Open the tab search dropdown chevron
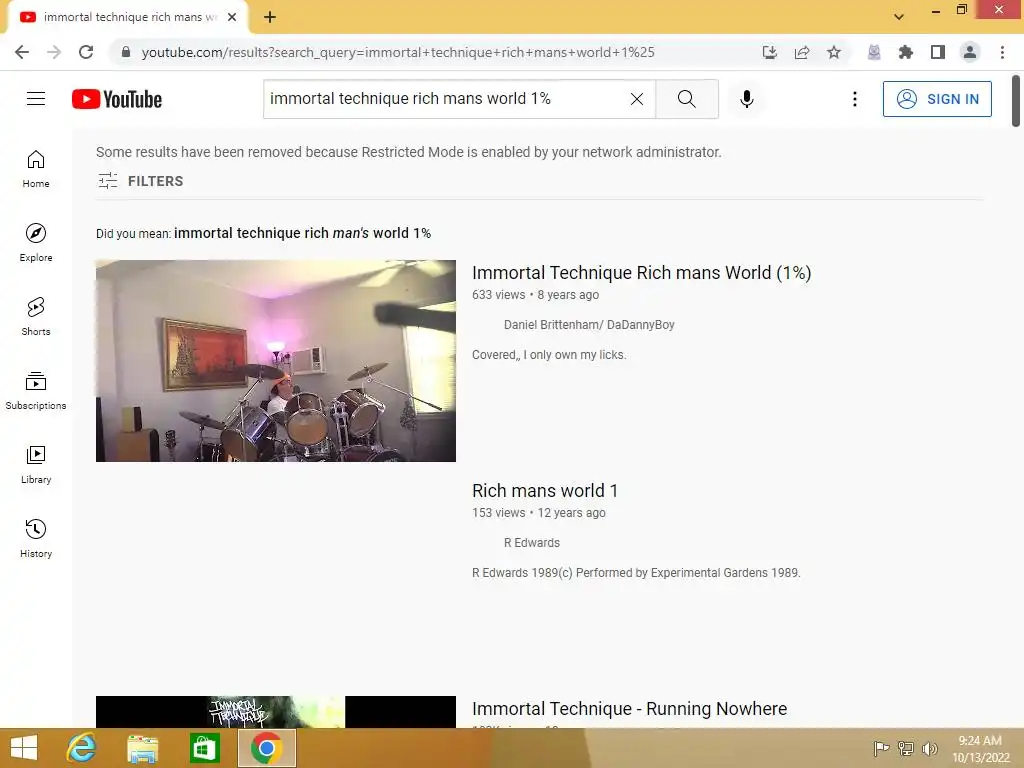Image resolution: width=1024 pixels, height=768 pixels. click(x=899, y=17)
